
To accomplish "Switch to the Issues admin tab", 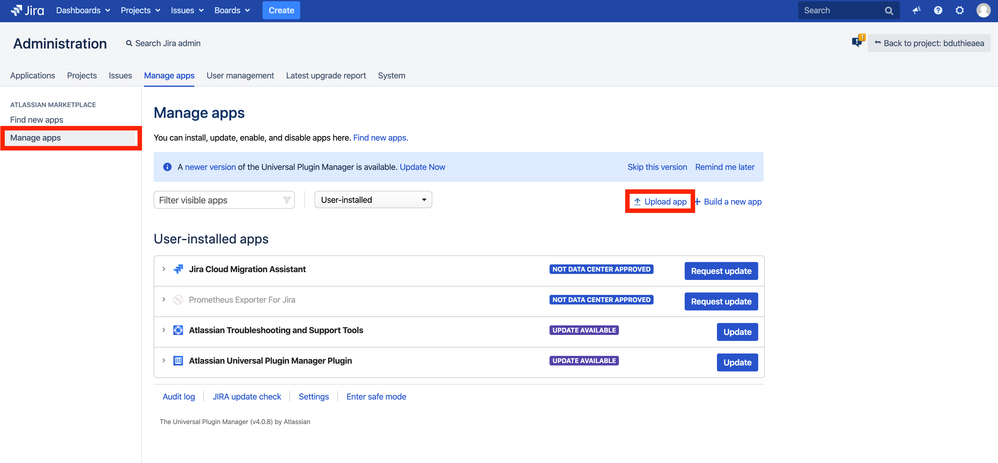I will 120,75.
